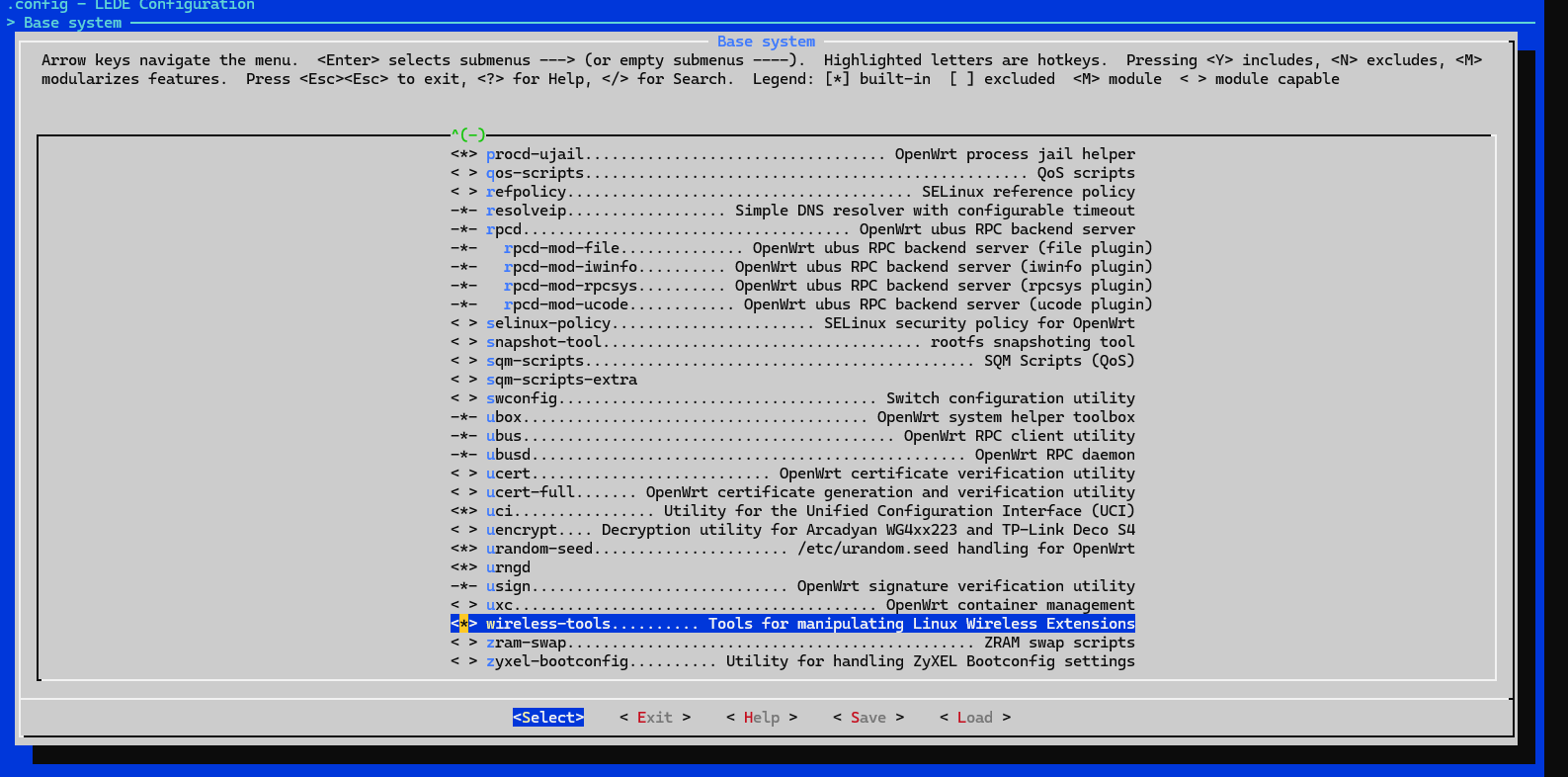Activate the Select button
1568x777 pixels.
coord(548,718)
